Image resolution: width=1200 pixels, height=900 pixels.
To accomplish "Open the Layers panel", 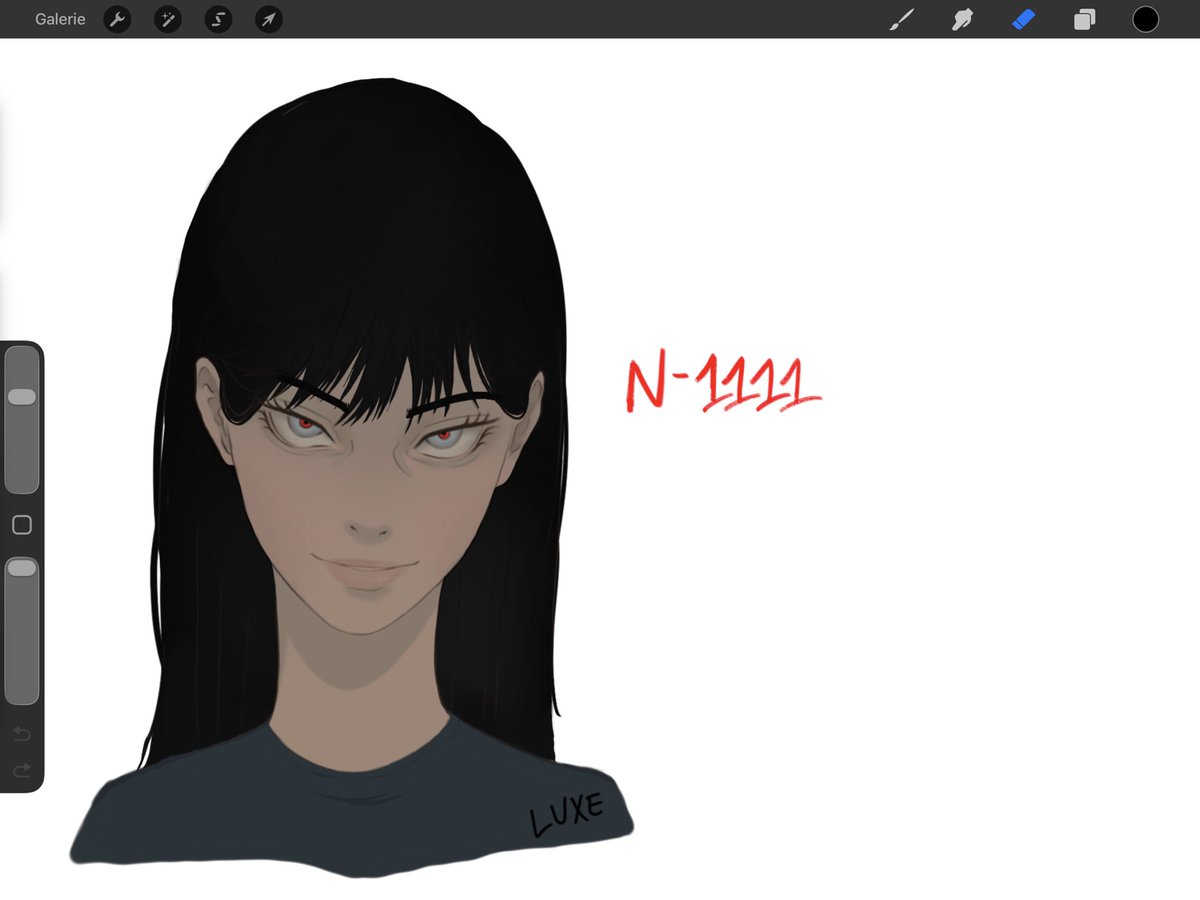I will 1085,19.
